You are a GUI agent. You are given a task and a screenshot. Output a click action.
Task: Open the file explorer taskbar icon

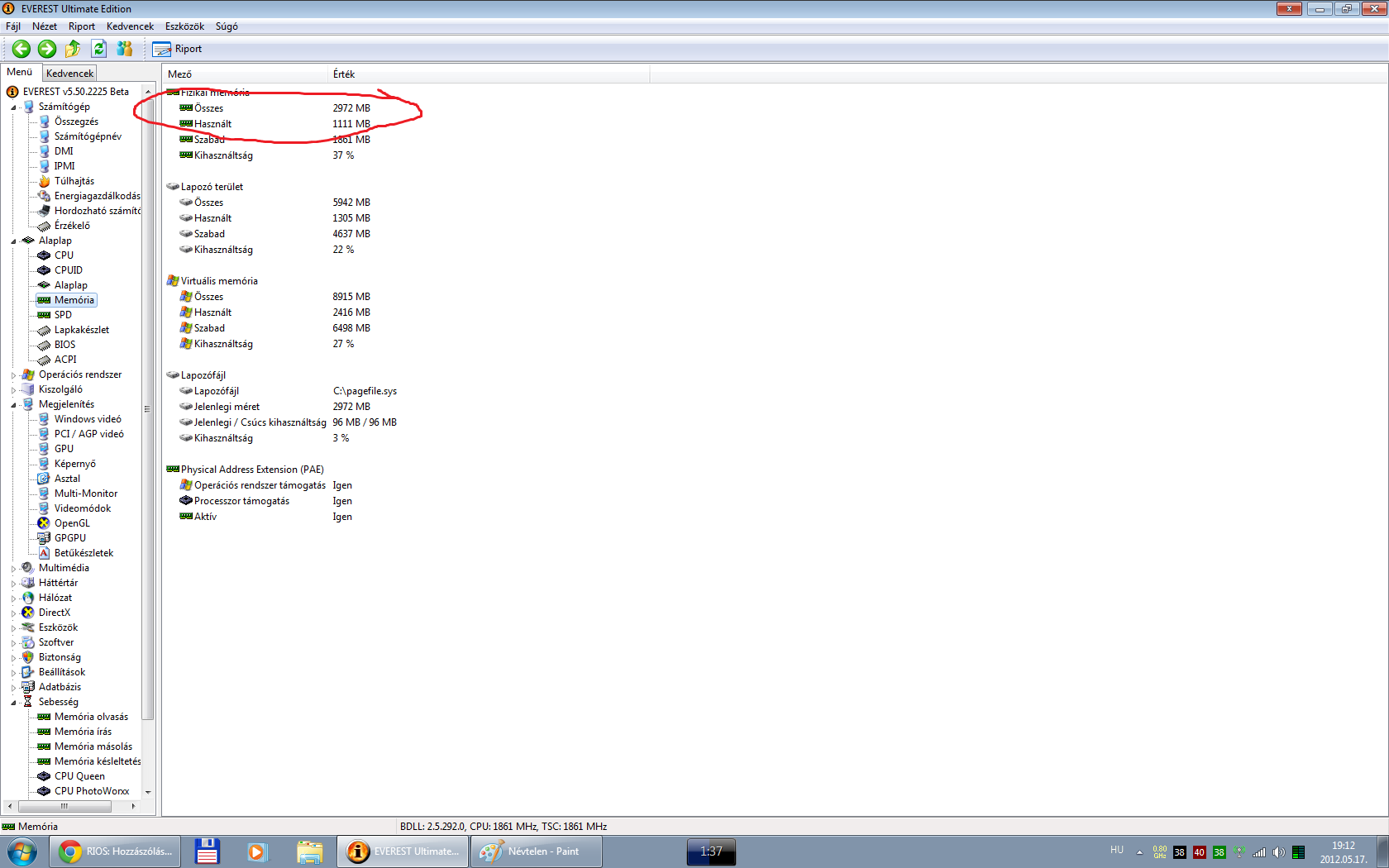(310, 851)
